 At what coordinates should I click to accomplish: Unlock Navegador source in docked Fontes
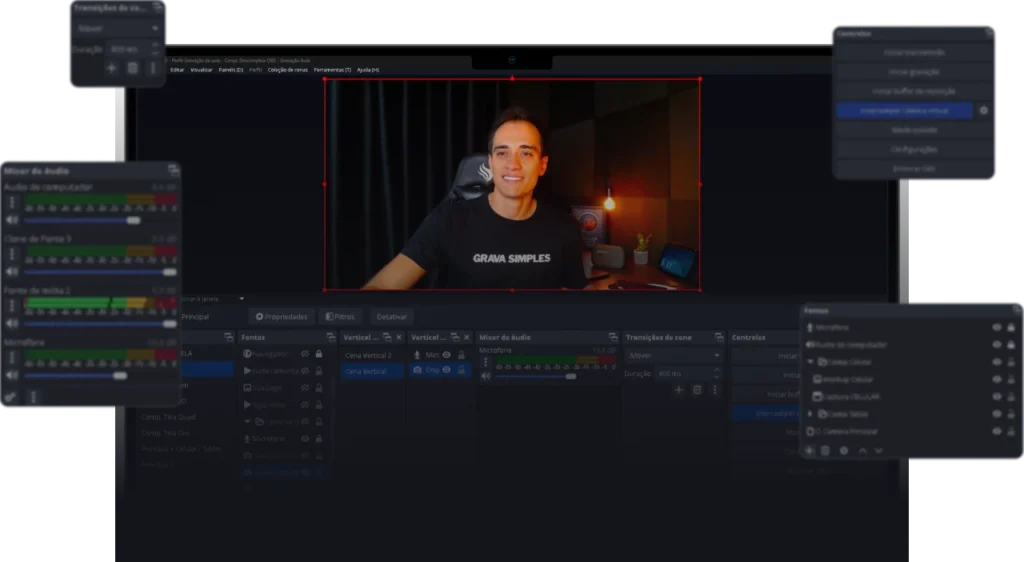pos(319,354)
